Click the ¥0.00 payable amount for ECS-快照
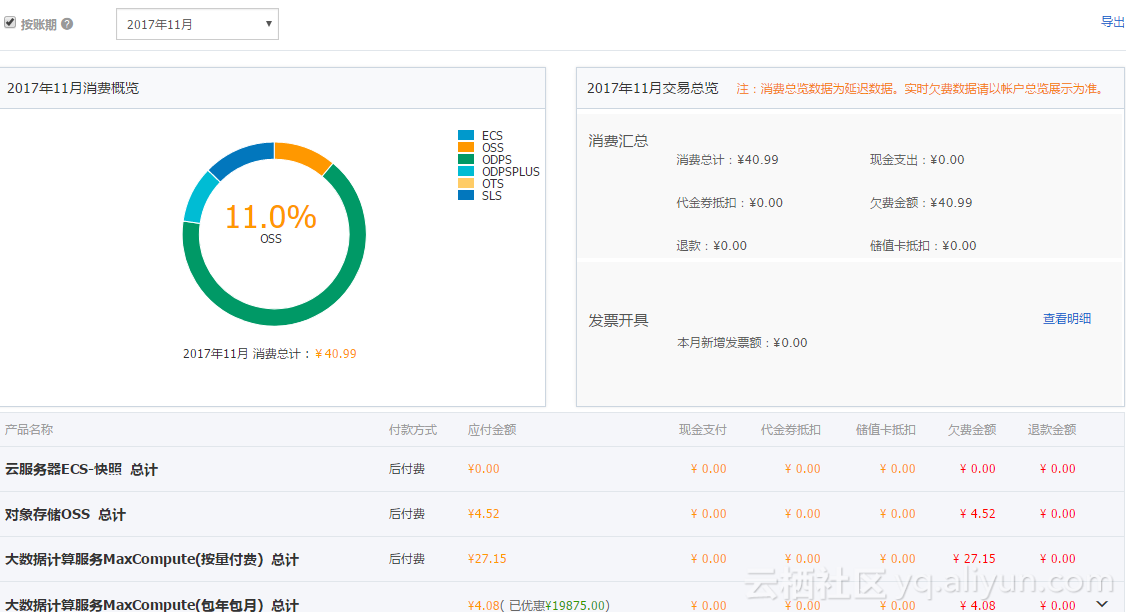 [483, 468]
